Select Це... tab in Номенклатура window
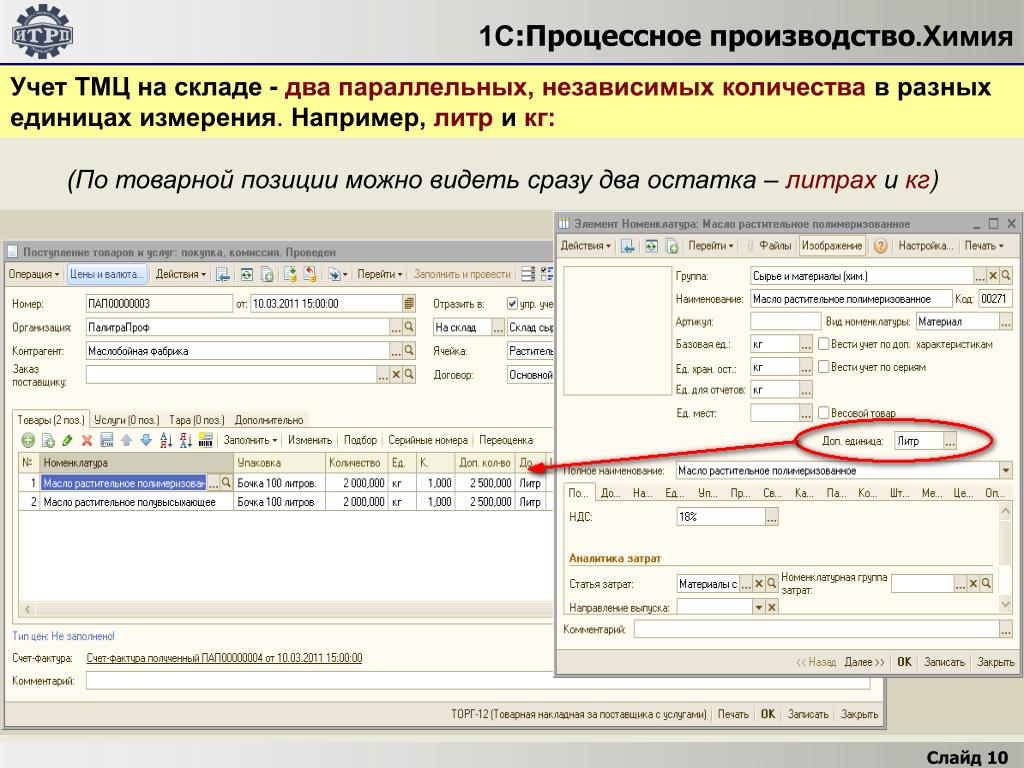This screenshot has width=1024, height=768. [963, 493]
